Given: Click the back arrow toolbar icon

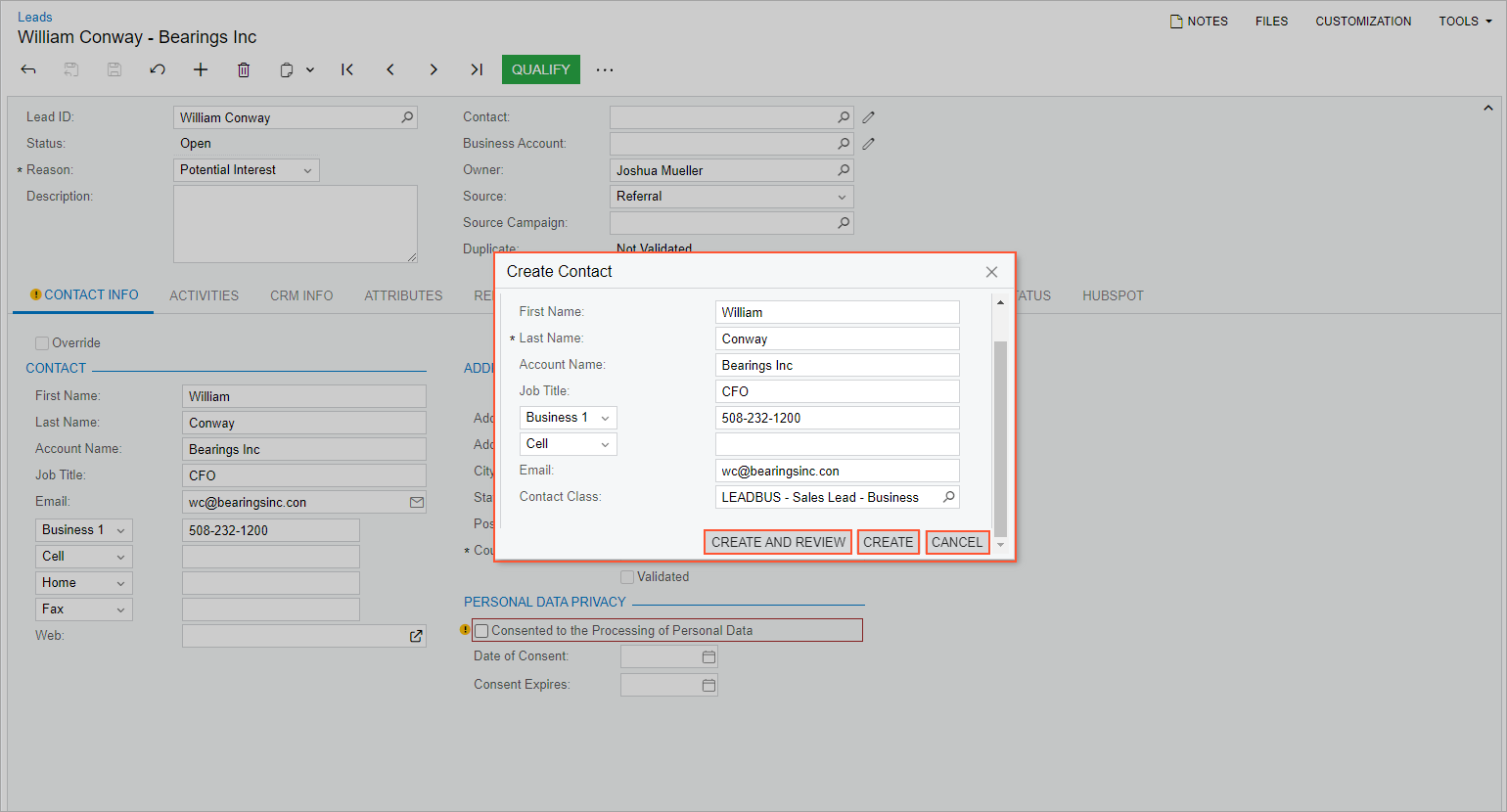Looking at the screenshot, I should pos(28,69).
